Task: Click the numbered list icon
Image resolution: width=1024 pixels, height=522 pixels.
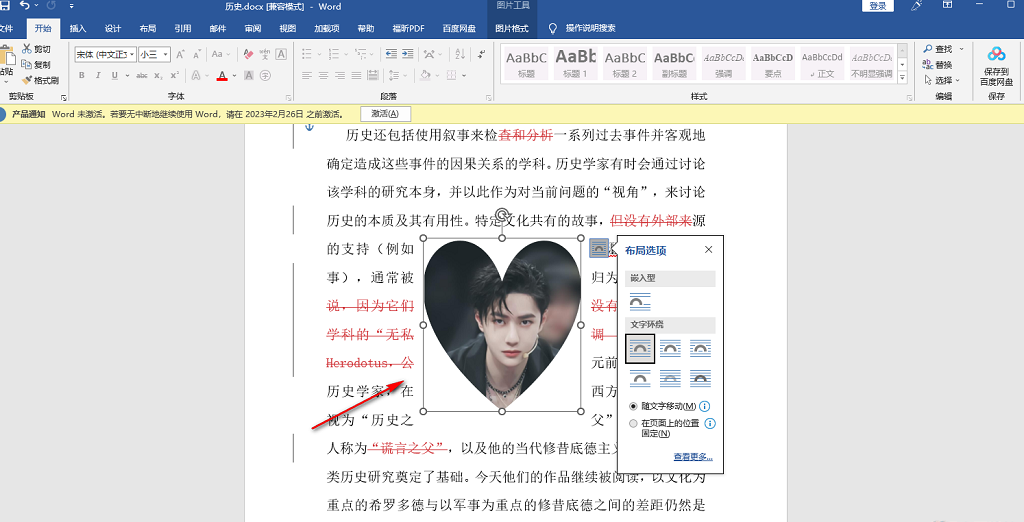Action: (334, 54)
